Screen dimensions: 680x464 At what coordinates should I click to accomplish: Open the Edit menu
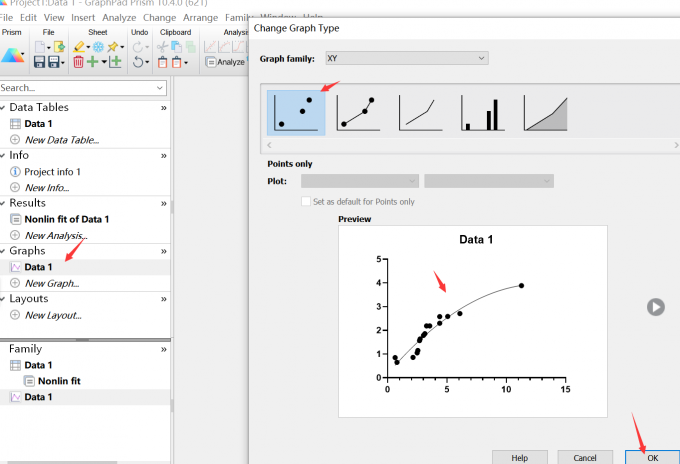pos(28,18)
